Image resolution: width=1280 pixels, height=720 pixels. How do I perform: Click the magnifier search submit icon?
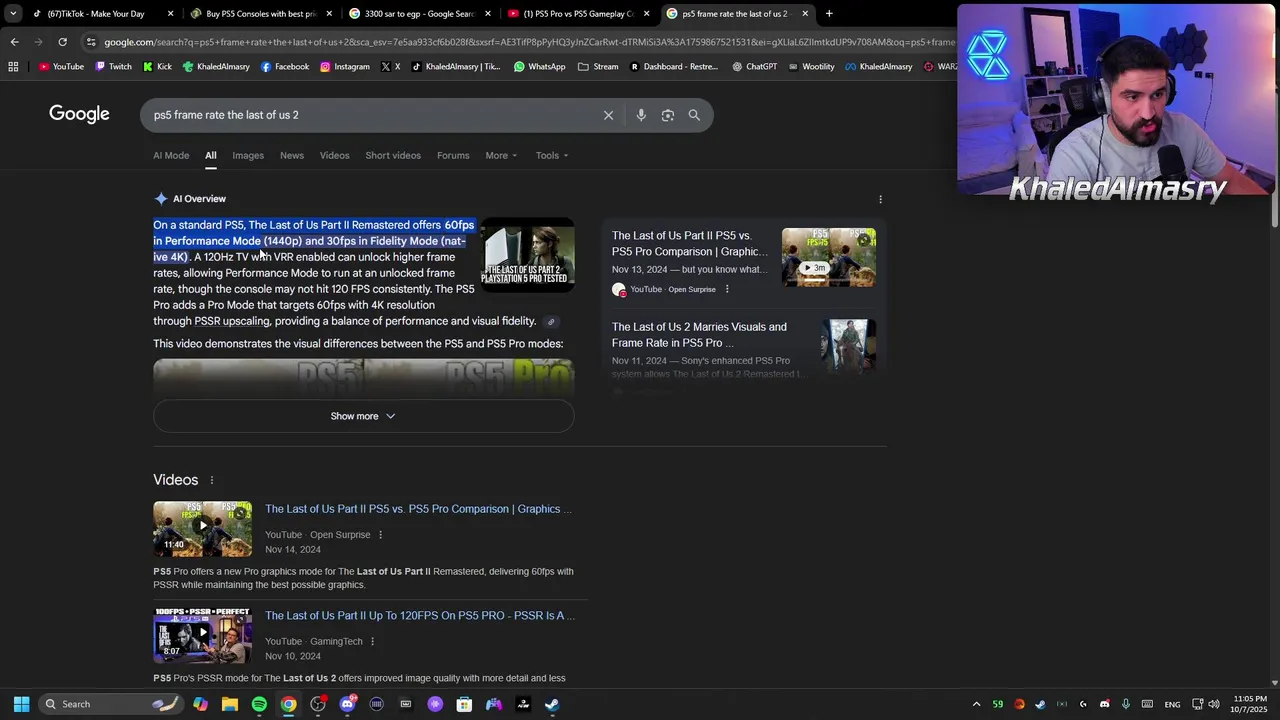(694, 115)
